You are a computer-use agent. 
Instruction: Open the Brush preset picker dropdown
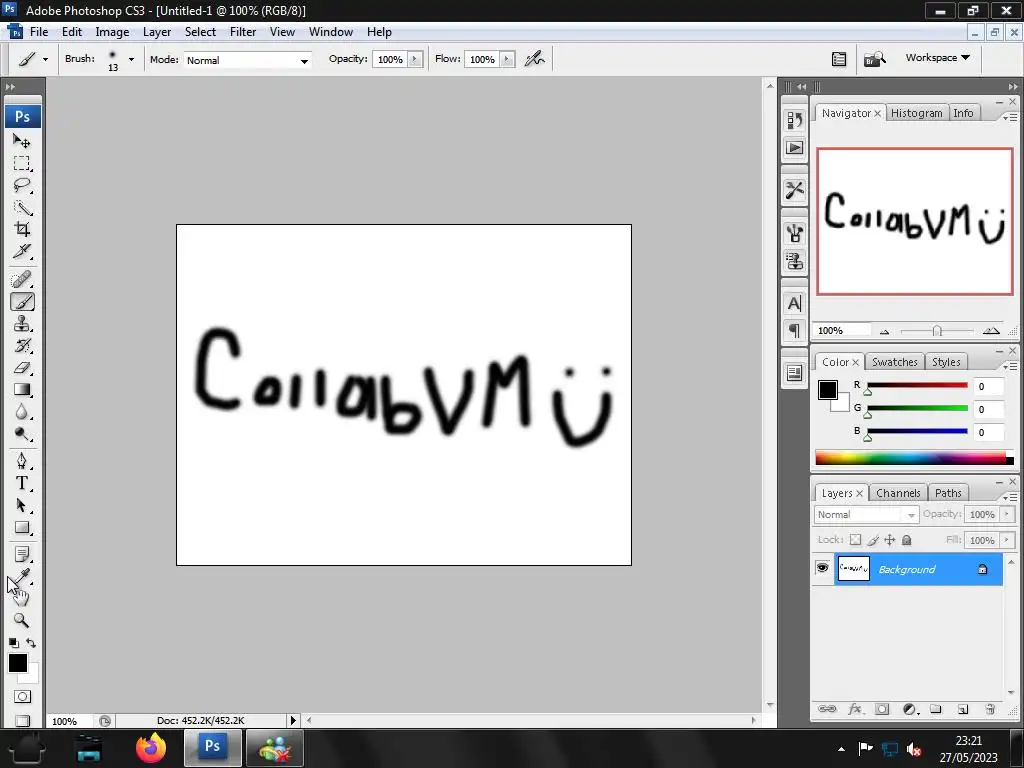click(131, 59)
